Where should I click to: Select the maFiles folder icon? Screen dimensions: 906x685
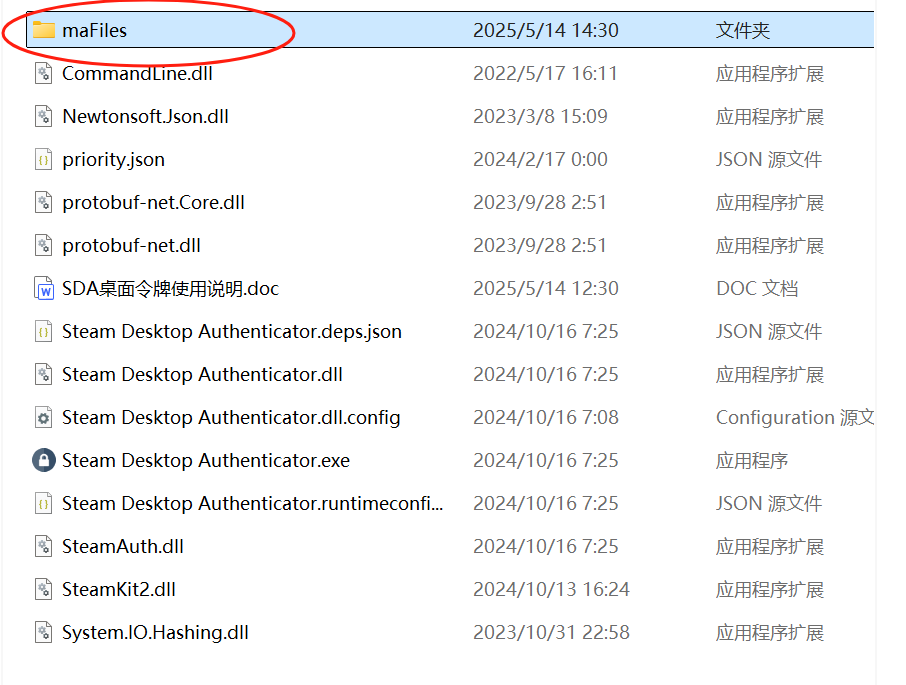tap(44, 30)
